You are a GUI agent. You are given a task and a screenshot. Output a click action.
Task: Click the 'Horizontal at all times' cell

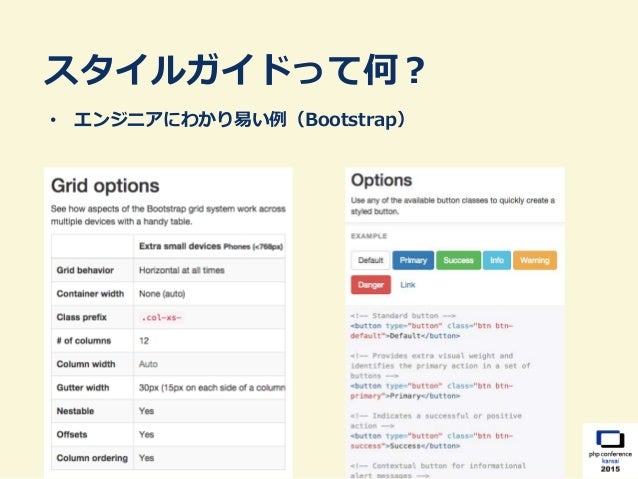click(182, 270)
